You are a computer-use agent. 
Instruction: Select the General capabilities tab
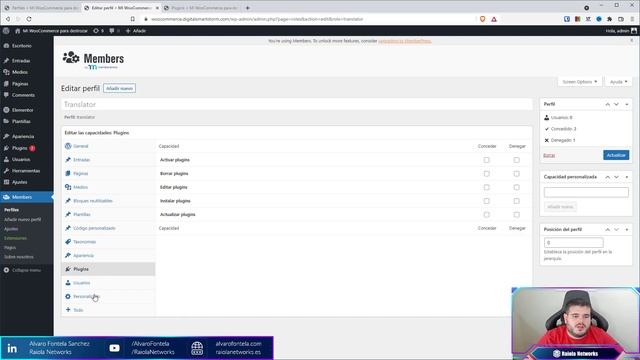(x=109, y=146)
